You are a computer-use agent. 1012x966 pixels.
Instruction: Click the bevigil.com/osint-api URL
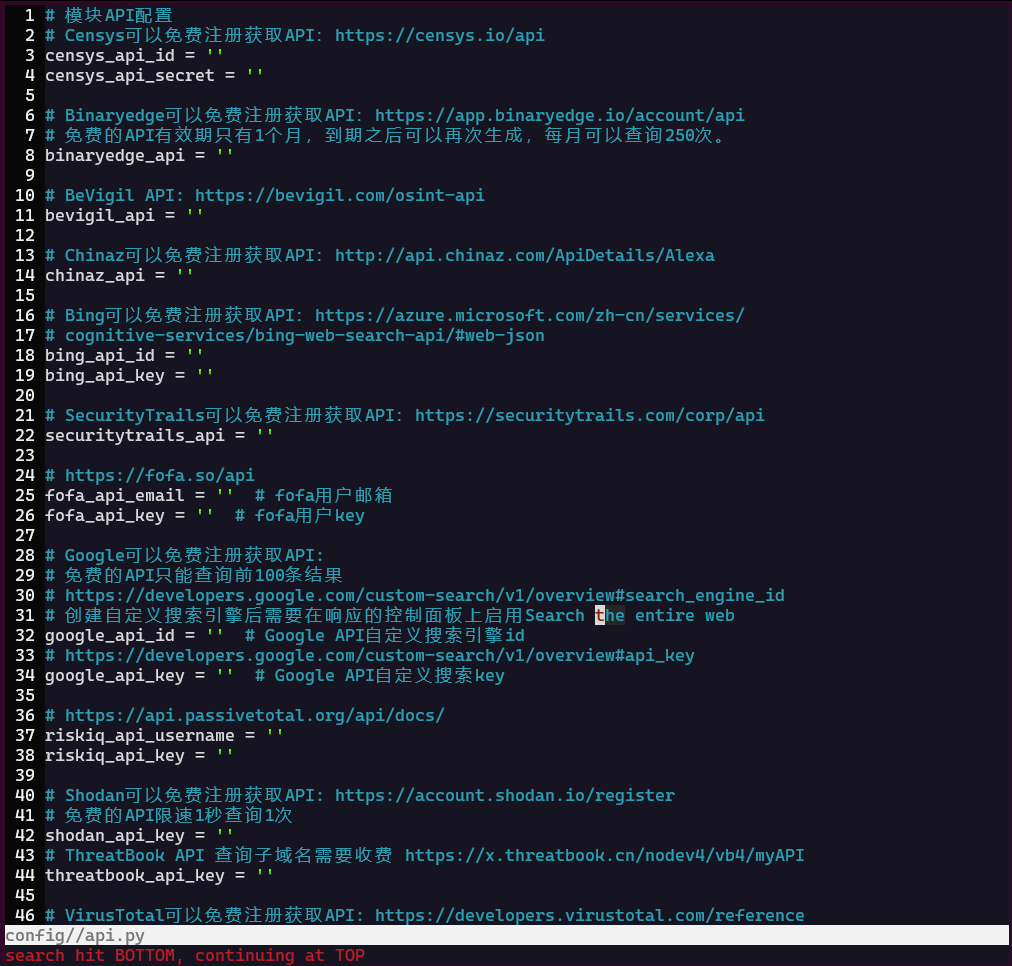coord(339,195)
